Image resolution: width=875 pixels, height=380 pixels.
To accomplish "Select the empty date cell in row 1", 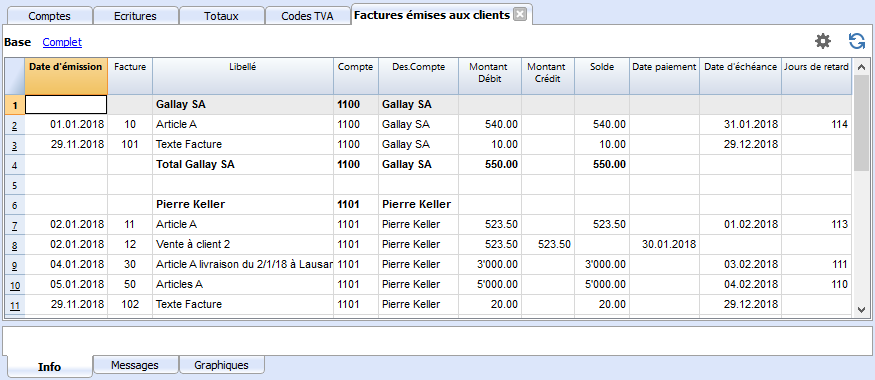I will pos(66,104).
